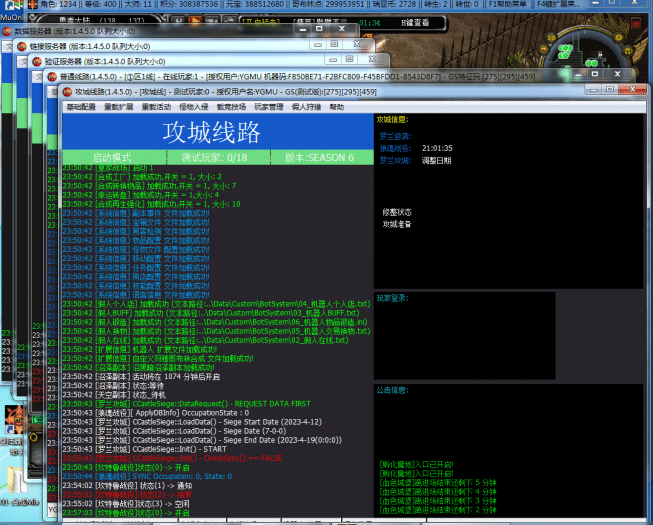
Task: Open the 帮助 menu
Action: (337, 107)
